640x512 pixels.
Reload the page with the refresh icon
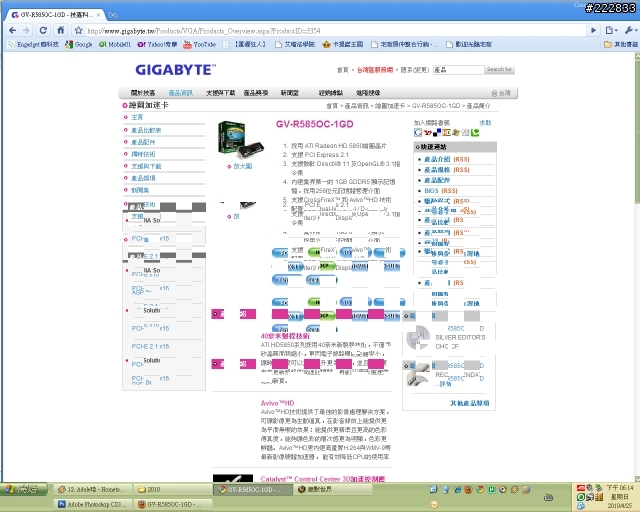pos(43,30)
